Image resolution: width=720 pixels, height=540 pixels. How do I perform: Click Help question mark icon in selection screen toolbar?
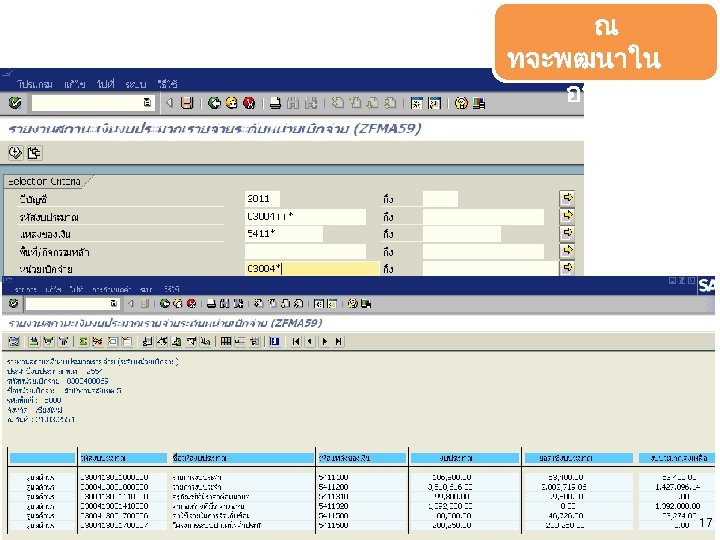(x=461, y=103)
